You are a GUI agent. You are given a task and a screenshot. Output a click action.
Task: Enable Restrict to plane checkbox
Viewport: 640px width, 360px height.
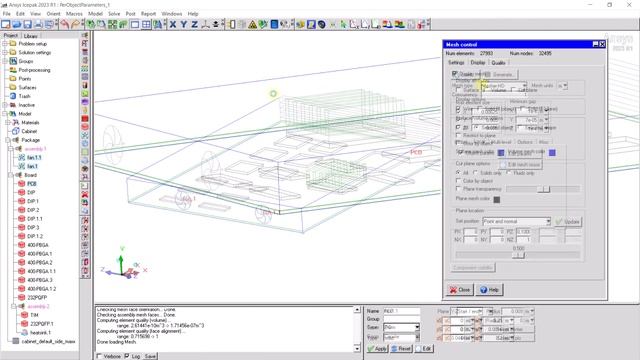(458, 135)
